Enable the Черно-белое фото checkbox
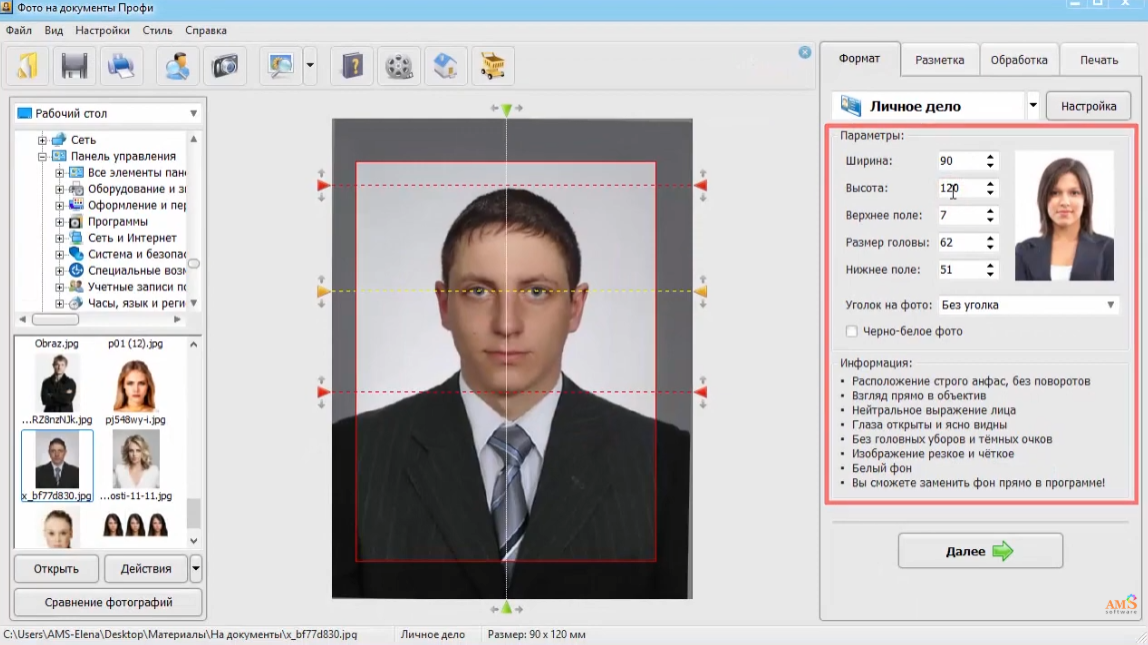The height and width of the screenshot is (645, 1148). [851, 332]
